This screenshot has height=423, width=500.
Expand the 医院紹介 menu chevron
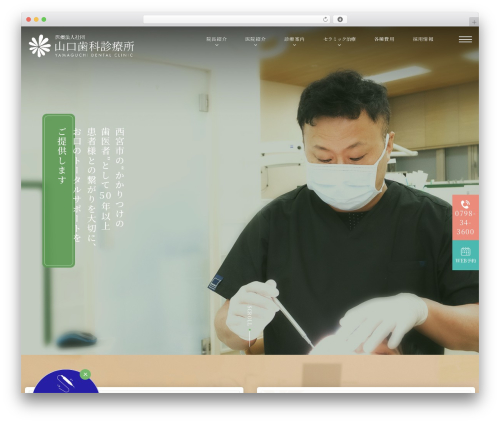255,45
